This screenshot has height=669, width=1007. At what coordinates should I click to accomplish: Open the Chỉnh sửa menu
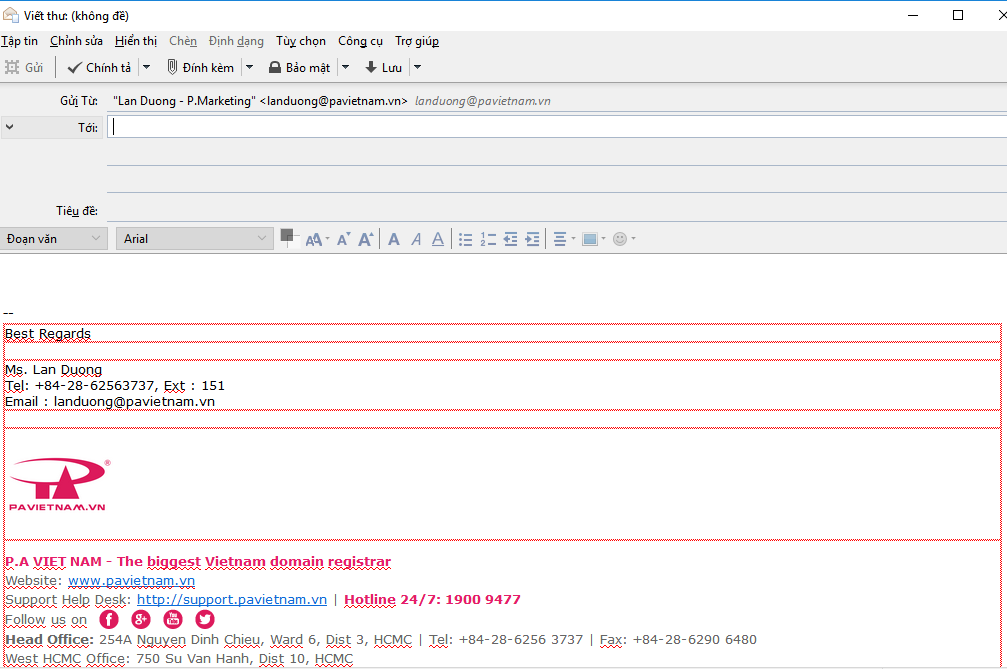(76, 41)
